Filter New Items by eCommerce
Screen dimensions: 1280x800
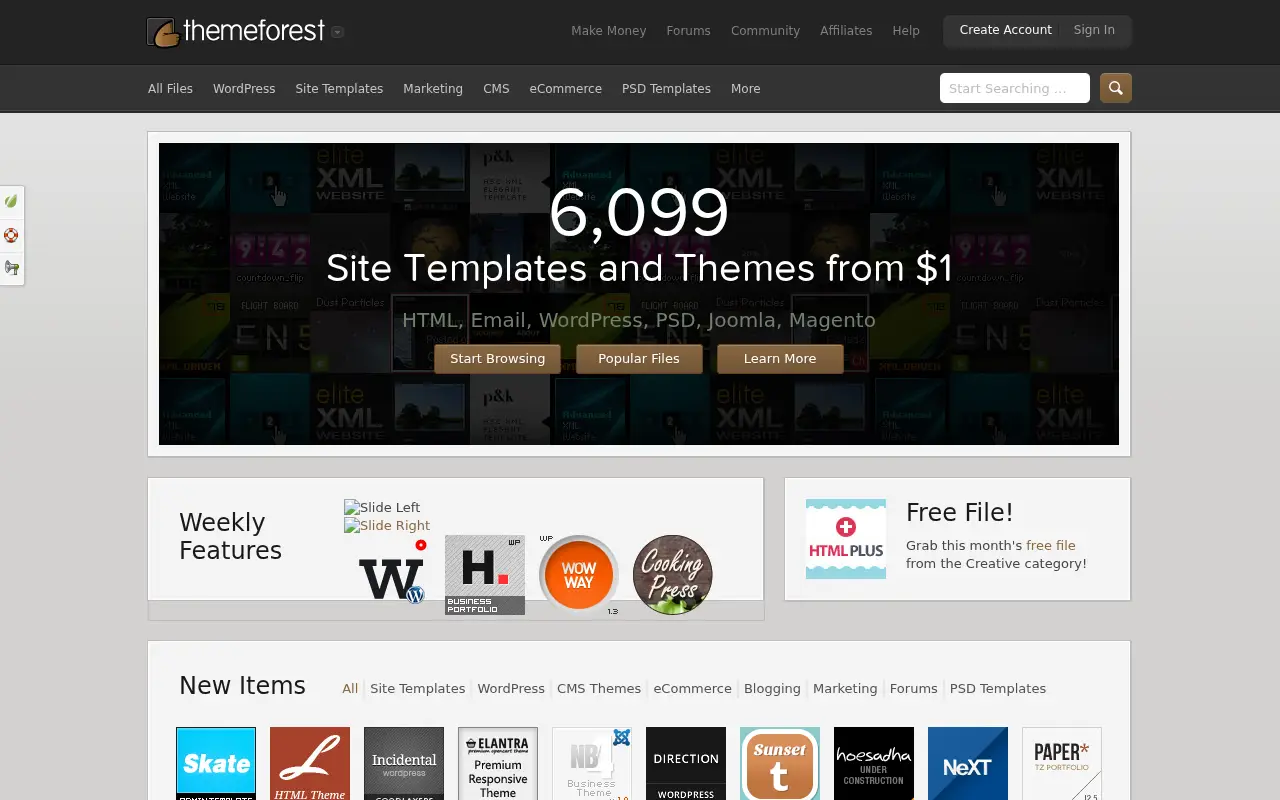(693, 689)
